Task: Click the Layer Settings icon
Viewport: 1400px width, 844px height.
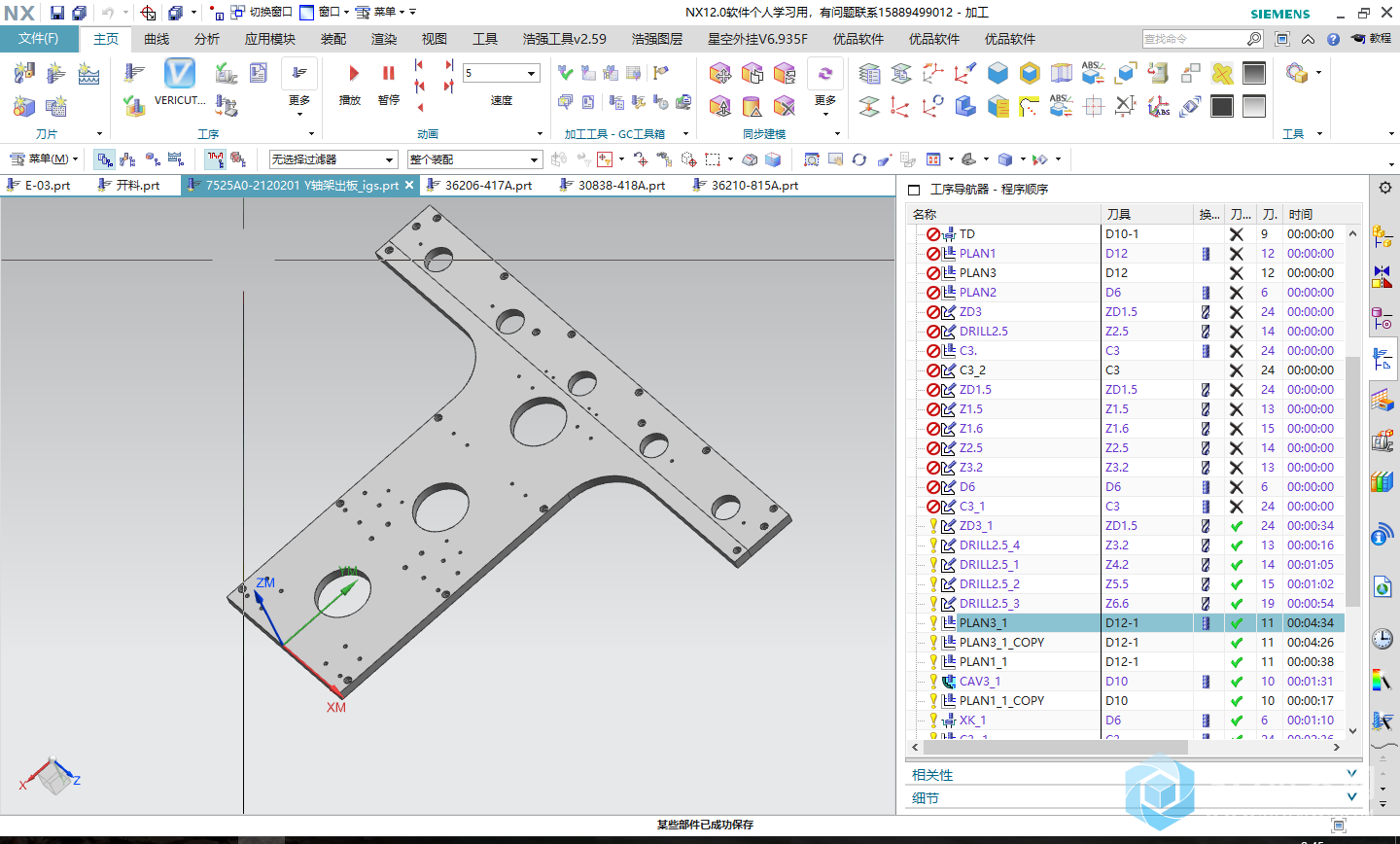Action: (x=870, y=73)
